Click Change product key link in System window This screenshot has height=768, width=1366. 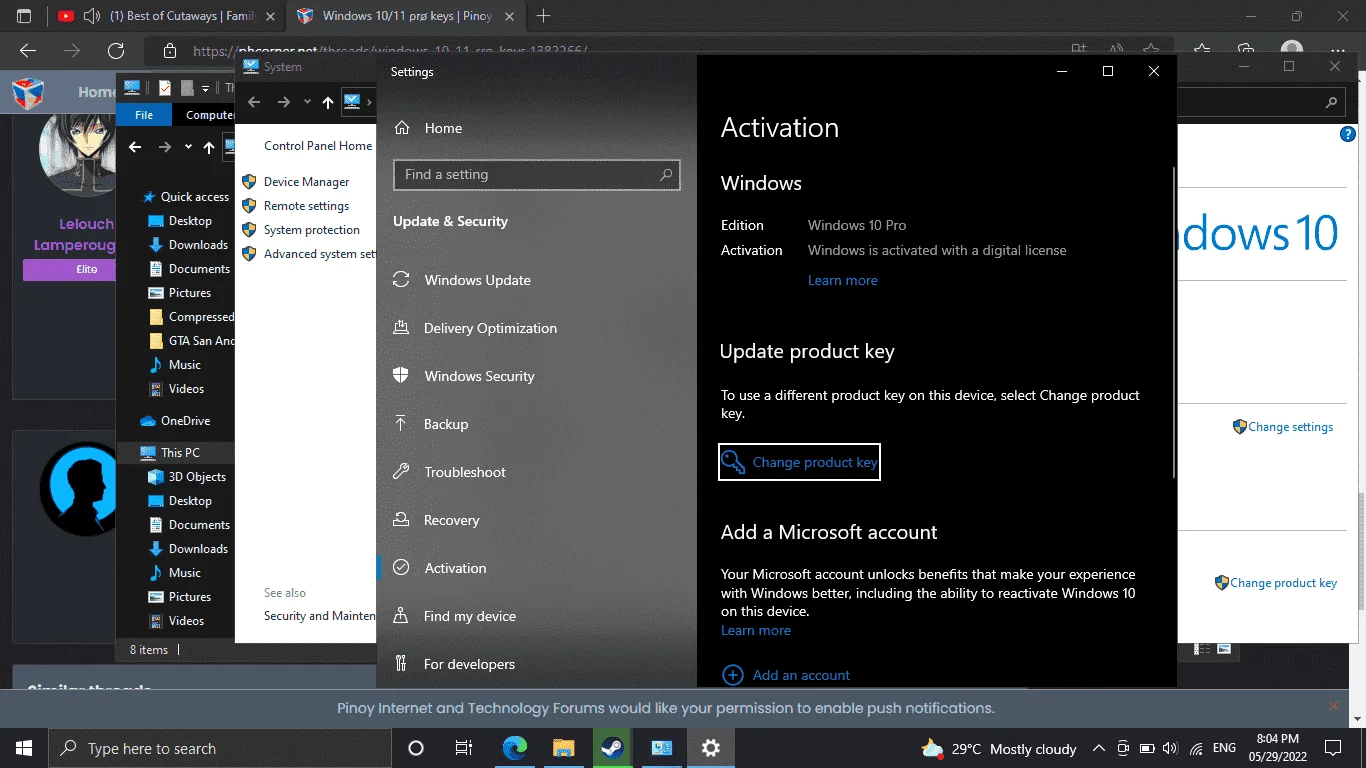tap(1283, 583)
